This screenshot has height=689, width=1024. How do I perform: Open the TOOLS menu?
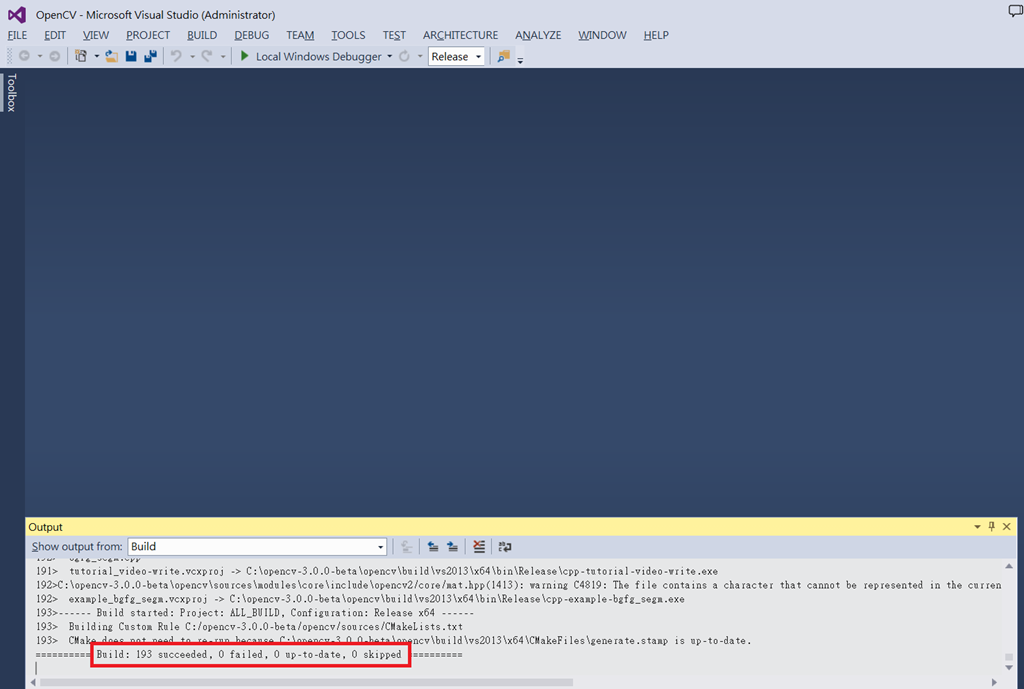348,35
